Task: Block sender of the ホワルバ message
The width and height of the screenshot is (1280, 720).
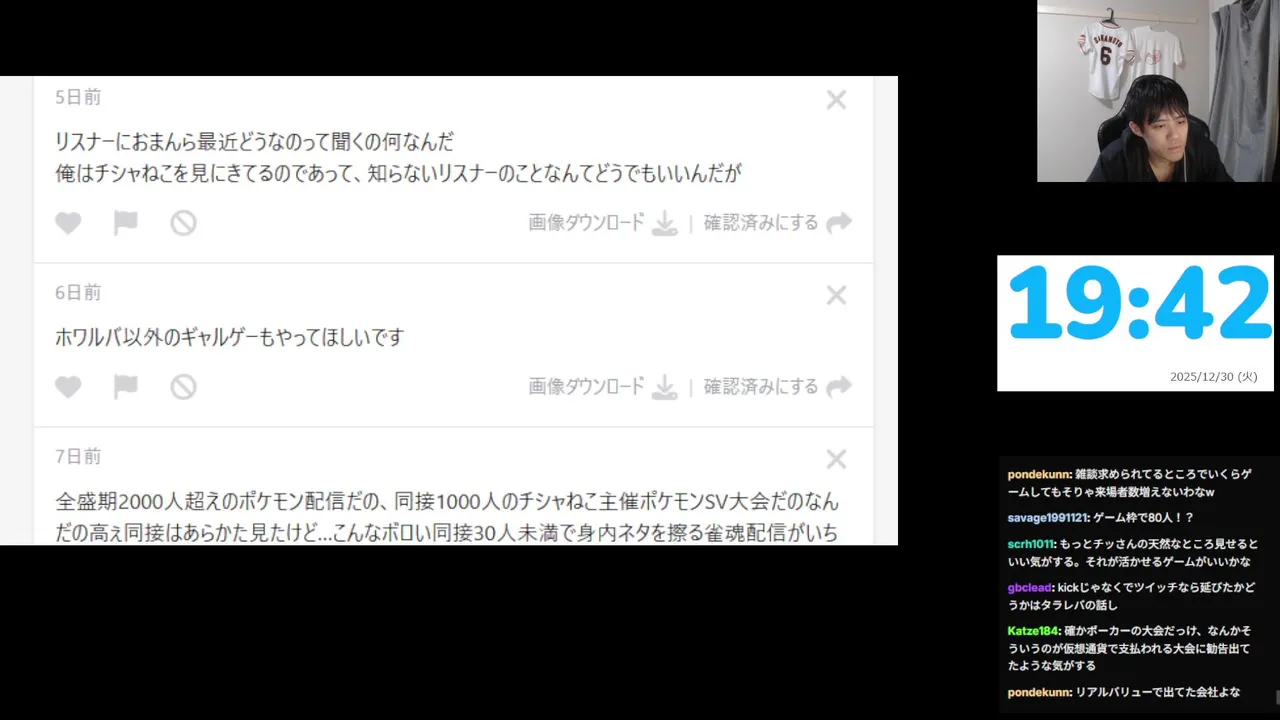Action: point(183,387)
